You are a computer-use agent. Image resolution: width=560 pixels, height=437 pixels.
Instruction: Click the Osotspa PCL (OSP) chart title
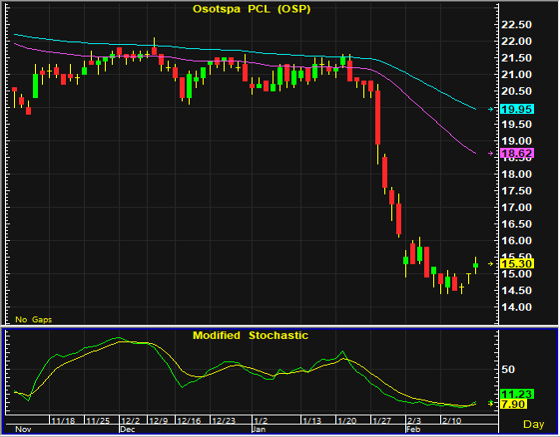point(252,9)
